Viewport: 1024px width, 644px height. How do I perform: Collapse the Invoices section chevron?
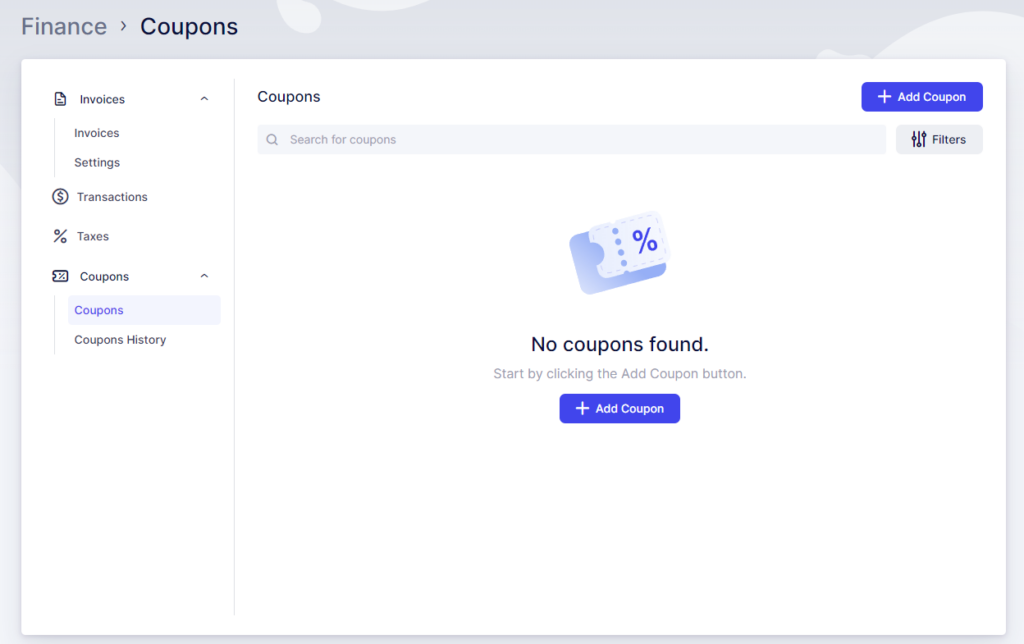tap(204, 99)
